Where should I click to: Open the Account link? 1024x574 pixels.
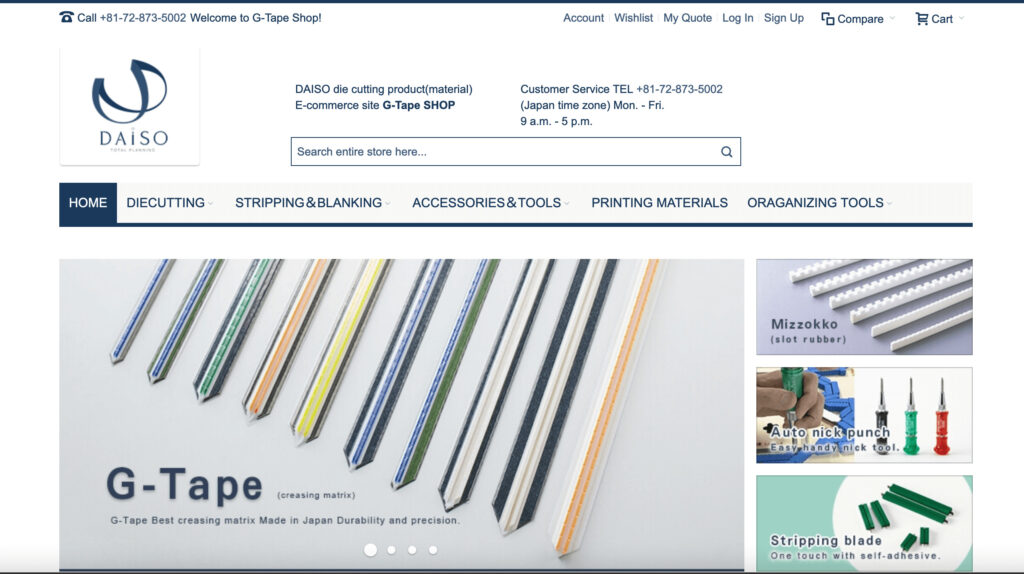click(583, 18)
